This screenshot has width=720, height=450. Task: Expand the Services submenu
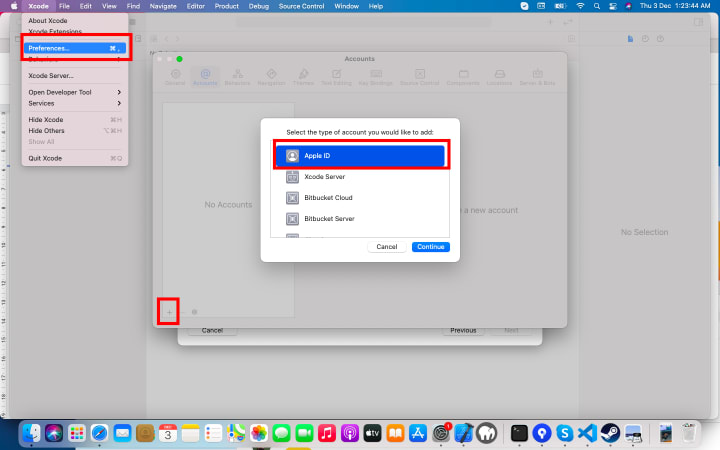(x=75, y=103)
